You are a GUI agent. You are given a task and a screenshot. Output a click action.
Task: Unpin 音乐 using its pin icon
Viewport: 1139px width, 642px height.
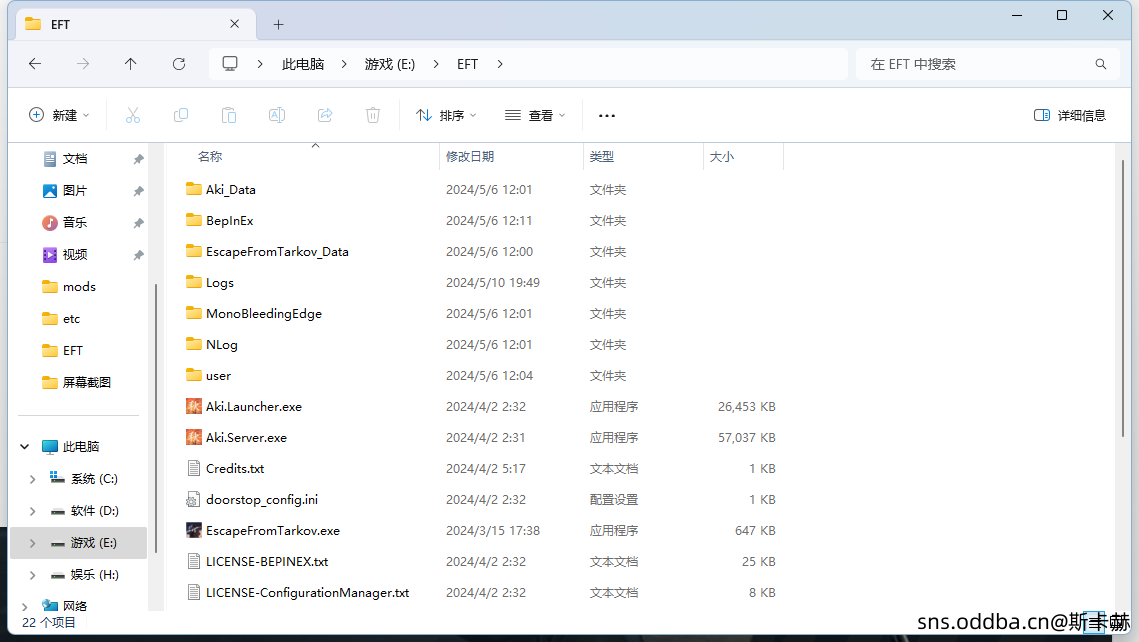pyautogui.click(x=138, y=223)
